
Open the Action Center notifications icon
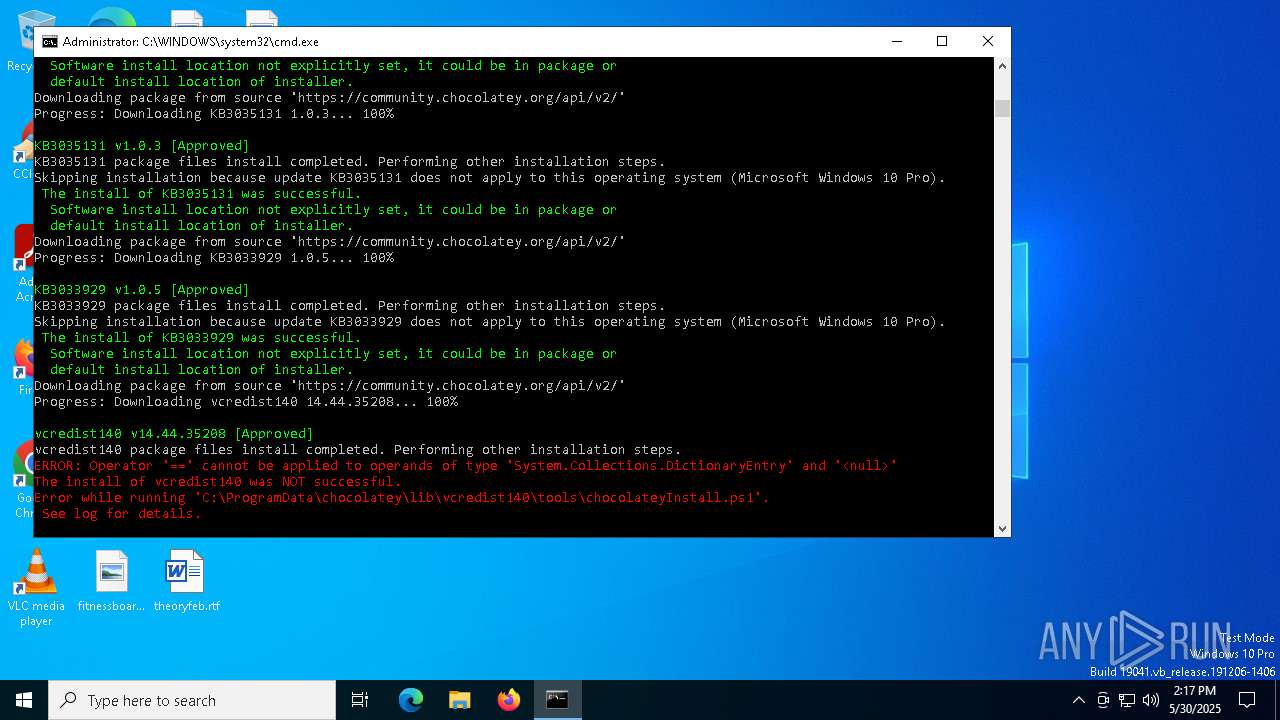tap(1247, 700)
